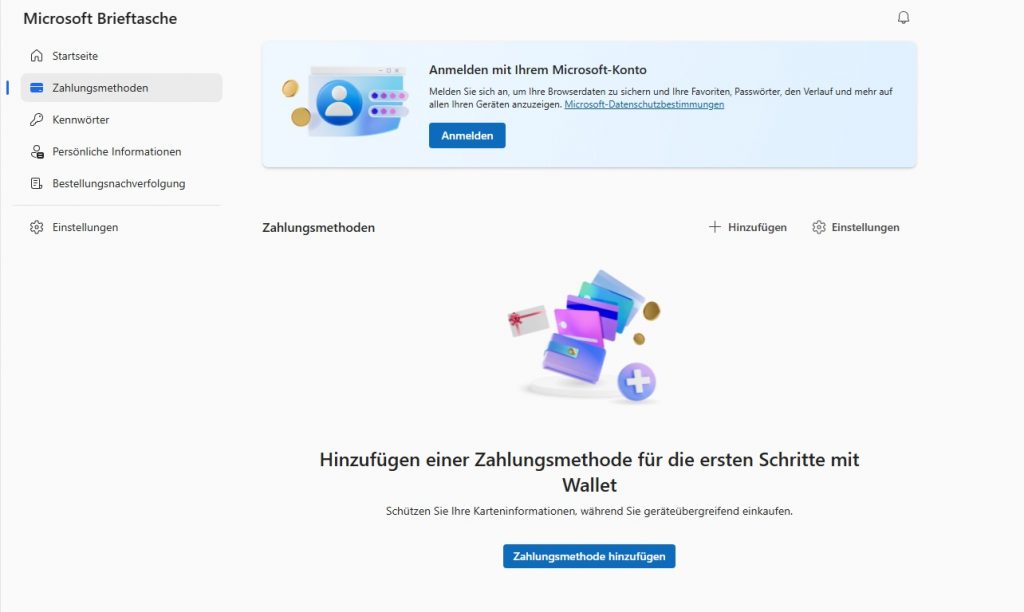Click the Zahlungsmethode hinzufügen button

tap(589, 556)
